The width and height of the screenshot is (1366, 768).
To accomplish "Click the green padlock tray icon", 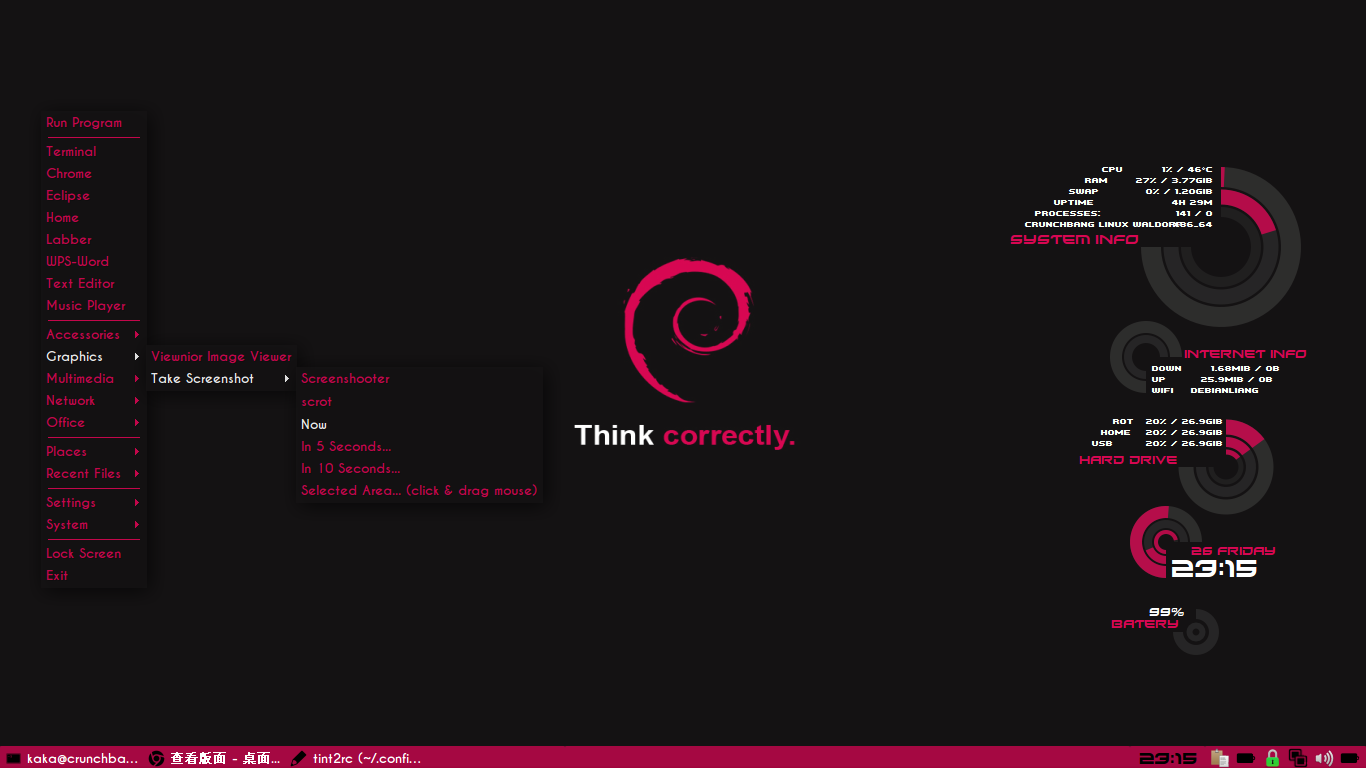I will 1272,758.
